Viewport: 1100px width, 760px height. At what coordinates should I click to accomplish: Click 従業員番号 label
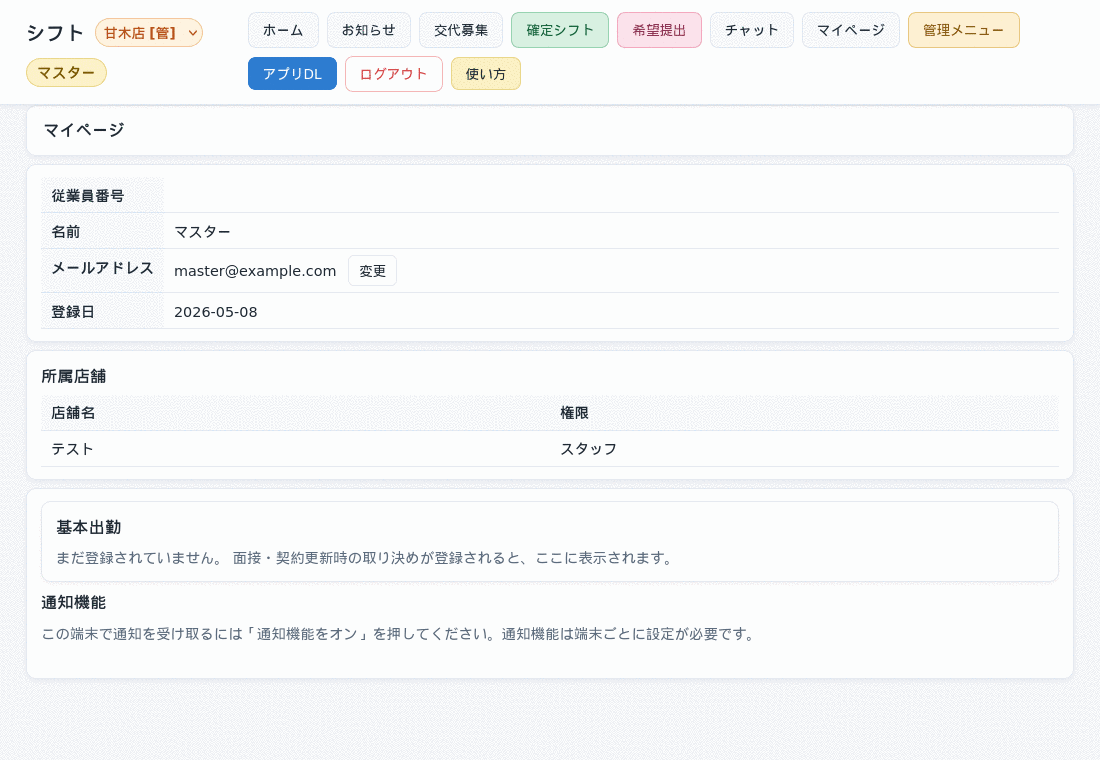88,196
